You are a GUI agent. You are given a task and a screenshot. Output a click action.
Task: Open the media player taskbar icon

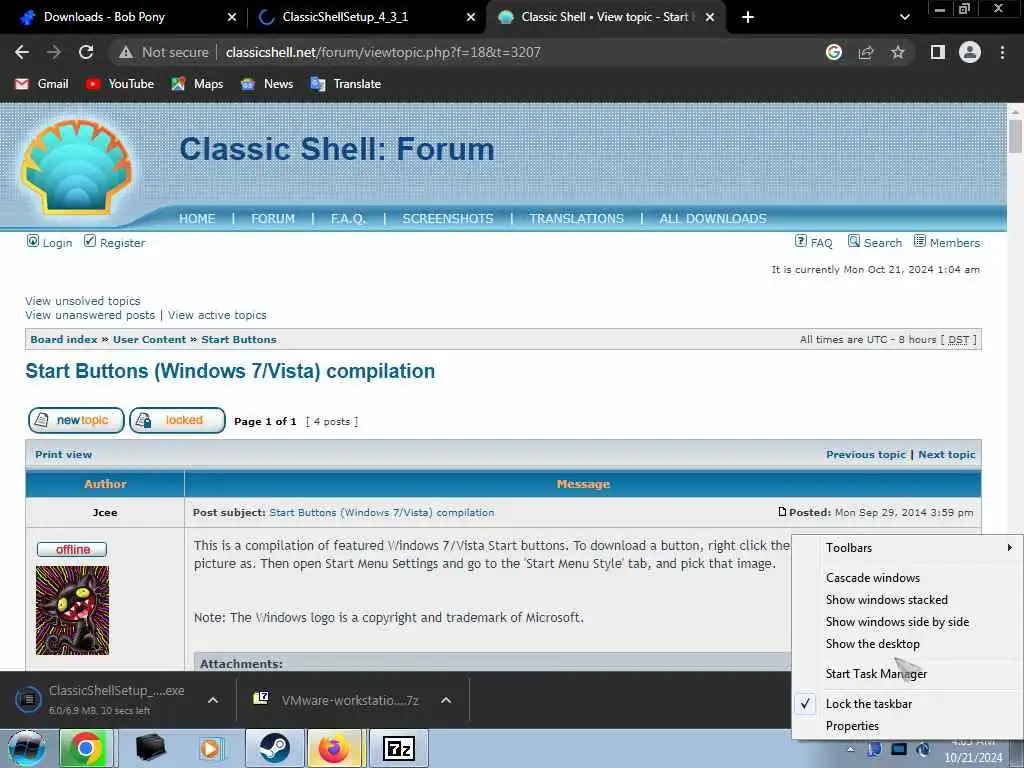point(211,748)
